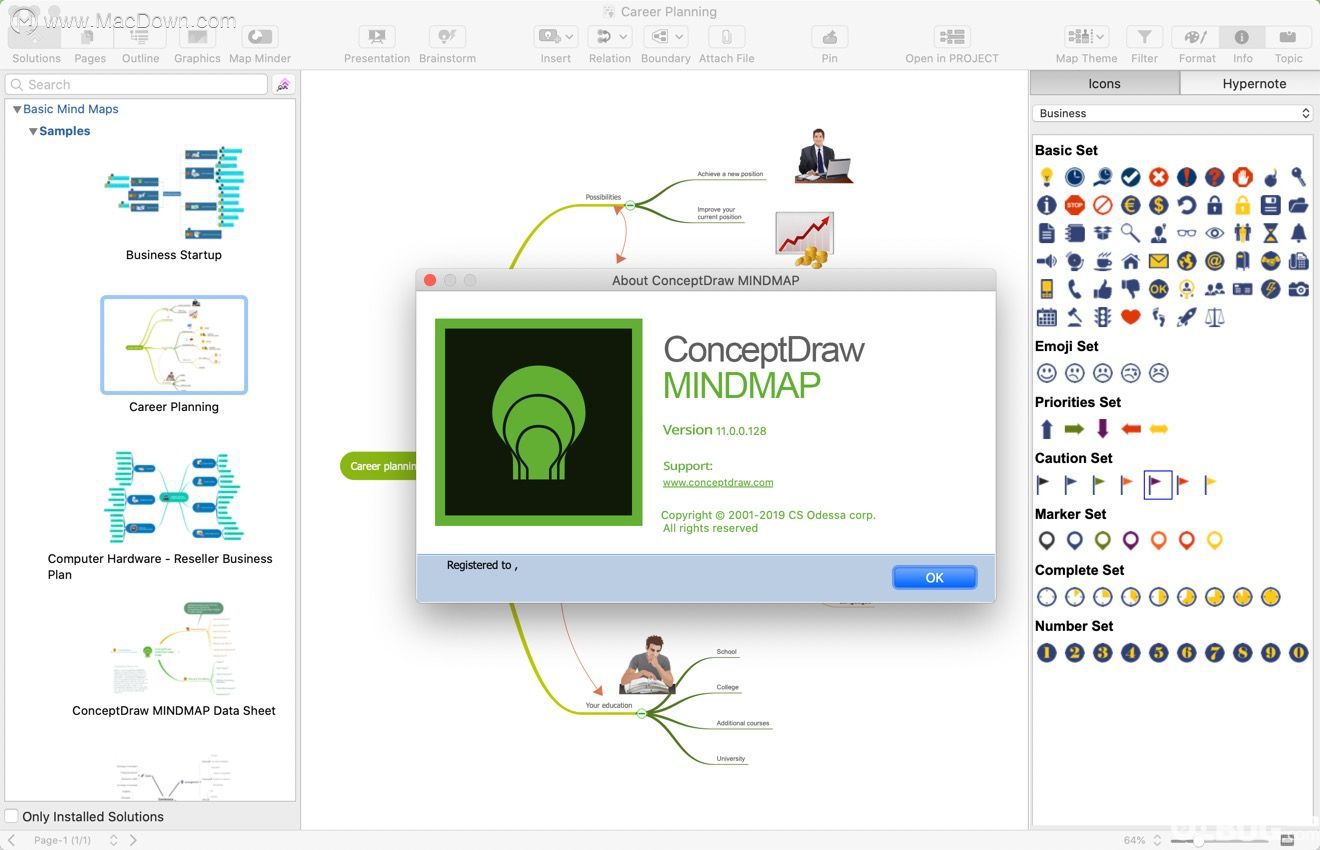Viewport: 1320px width, 850px height.
Task: Select the Achieve a new position topic
Action: pyautogui.click(x=730, y=174)
